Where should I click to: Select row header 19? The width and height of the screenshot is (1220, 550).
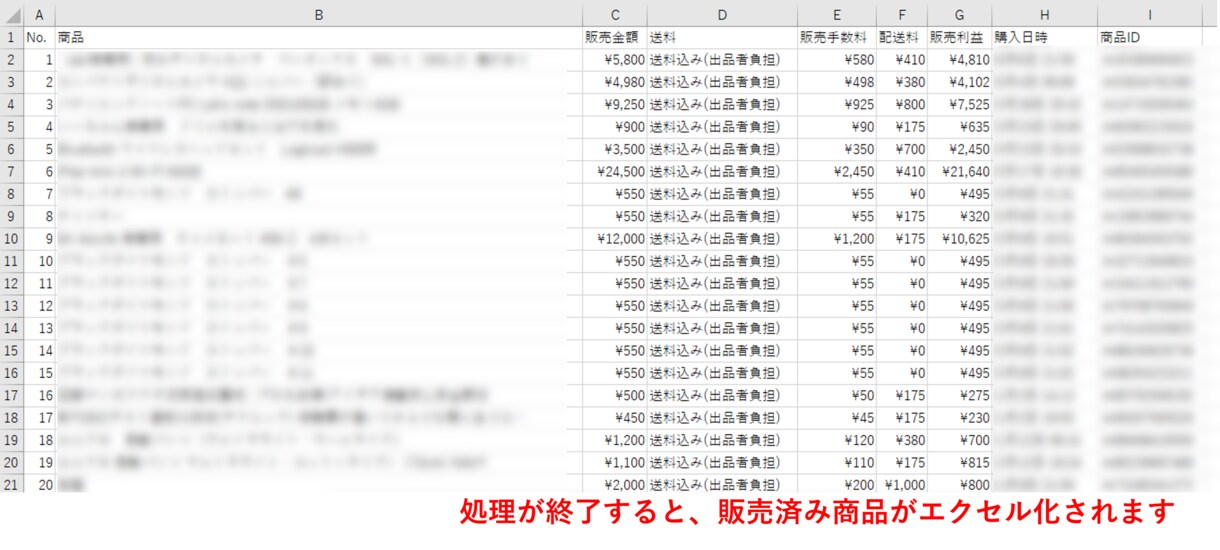click(11, 440)
